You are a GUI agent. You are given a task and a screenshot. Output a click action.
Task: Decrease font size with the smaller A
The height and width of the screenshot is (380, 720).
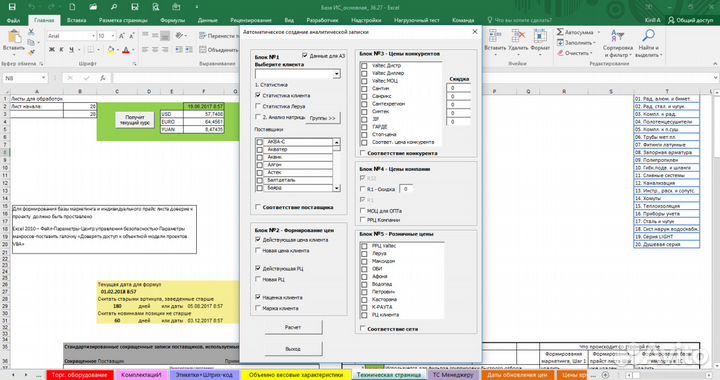(132, 36)
